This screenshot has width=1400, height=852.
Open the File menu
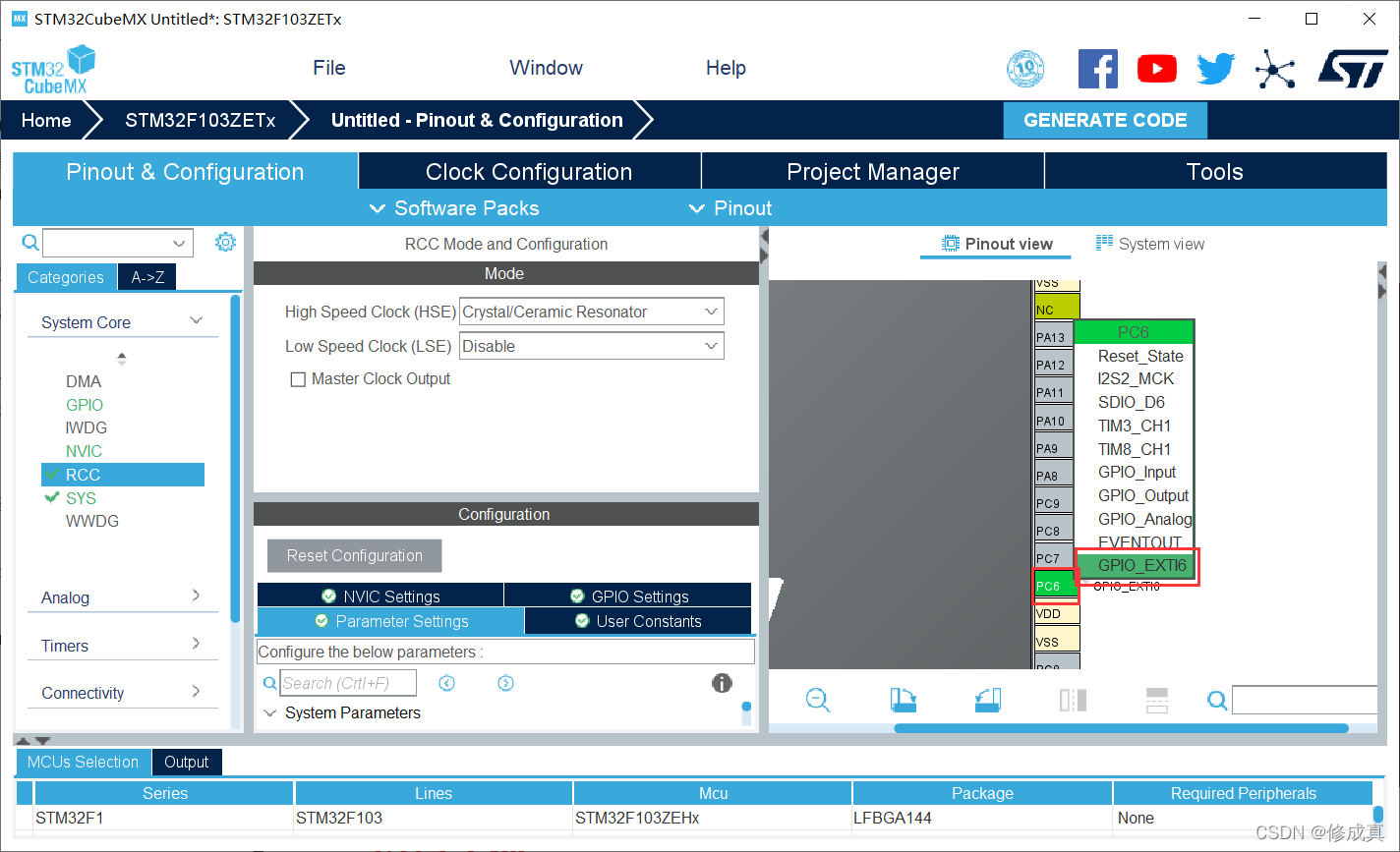pyautogui.click(x=329, y=68)
